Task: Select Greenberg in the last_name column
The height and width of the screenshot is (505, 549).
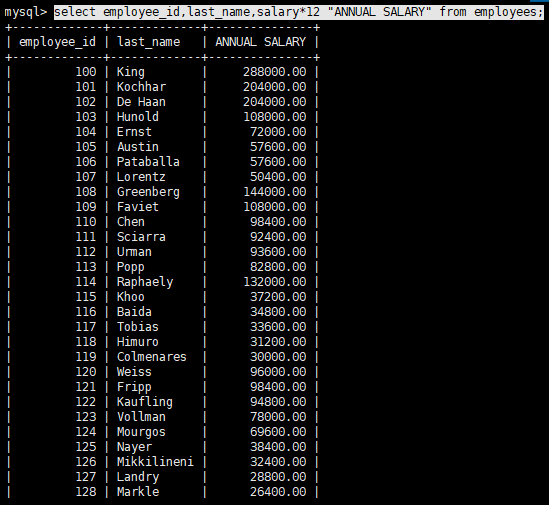Action: [148, 192]
